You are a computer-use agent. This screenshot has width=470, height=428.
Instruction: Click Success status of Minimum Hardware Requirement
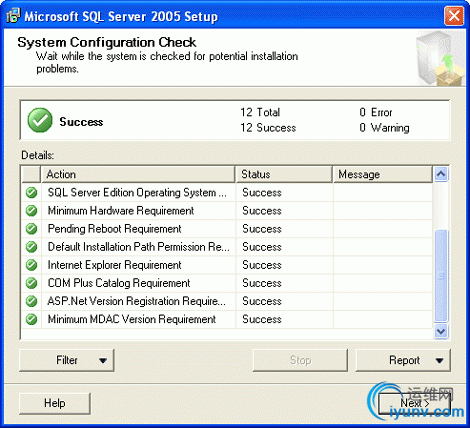tap(262, 211)
